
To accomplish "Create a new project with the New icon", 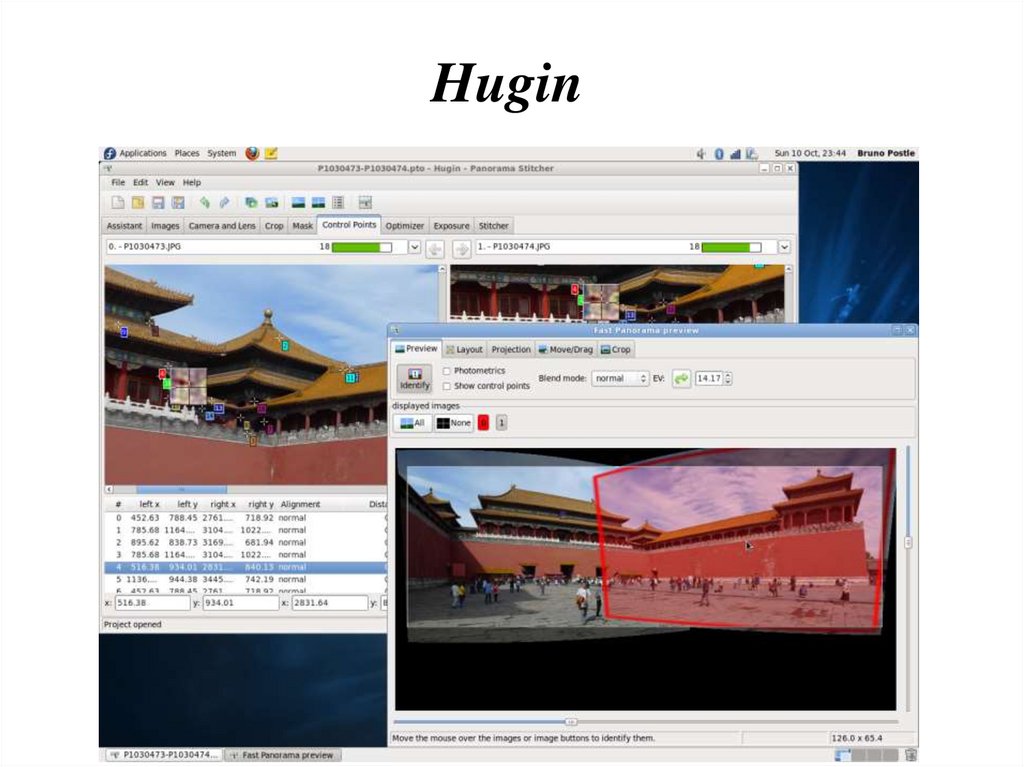I will 118,201.
